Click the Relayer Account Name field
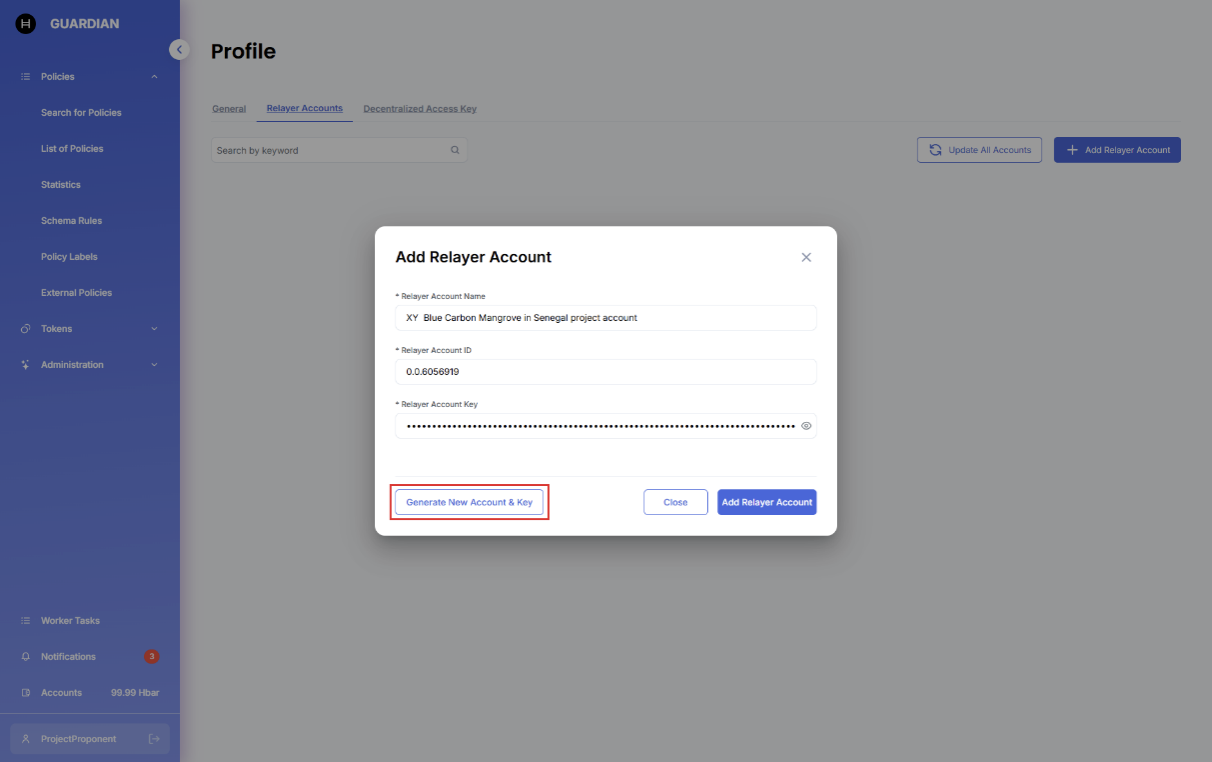Screen dimensions: 1212x762 (x=605, y=318)
